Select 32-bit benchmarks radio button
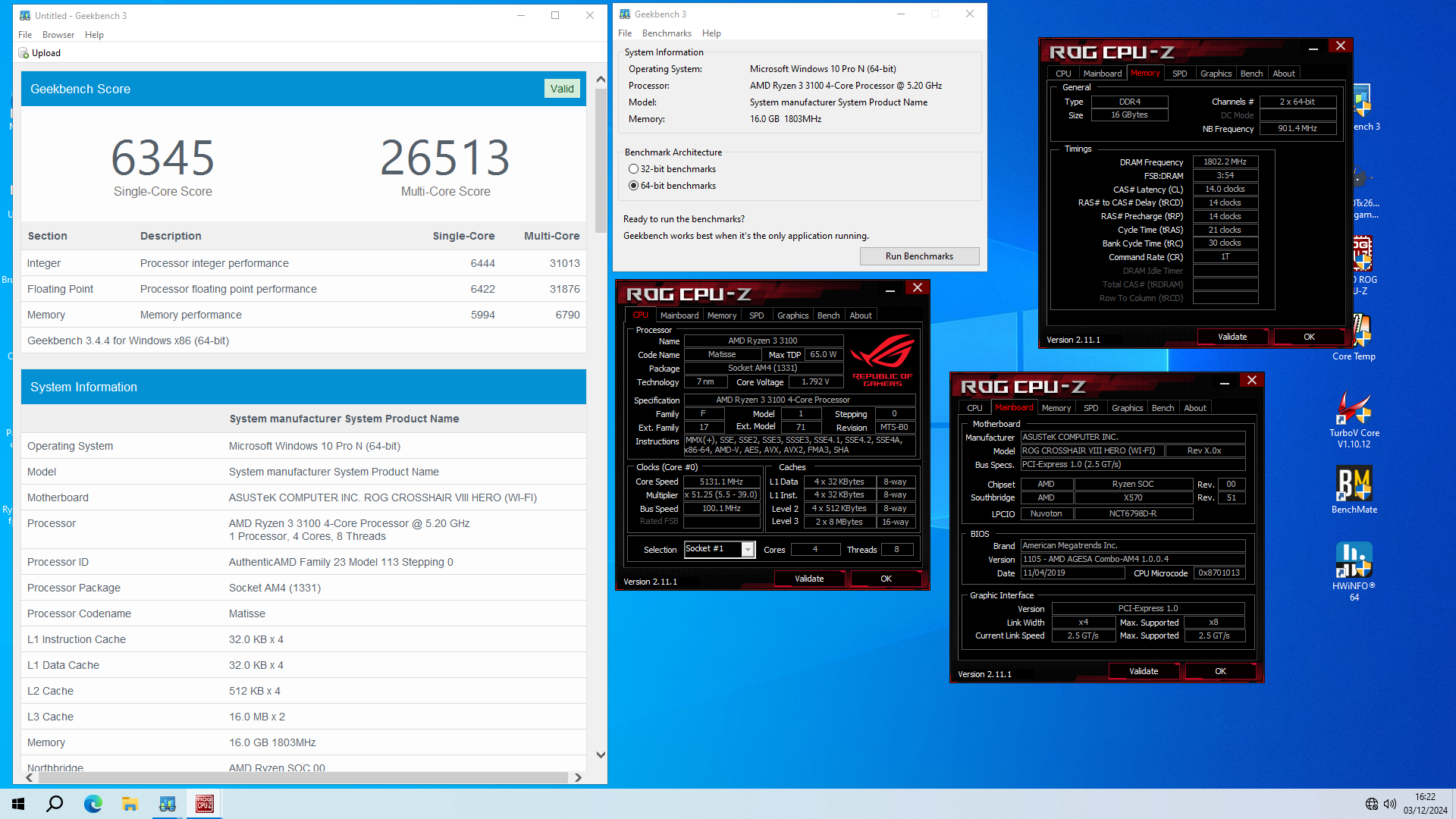This screenshot has width=1456, height=819. coord(633,169)
